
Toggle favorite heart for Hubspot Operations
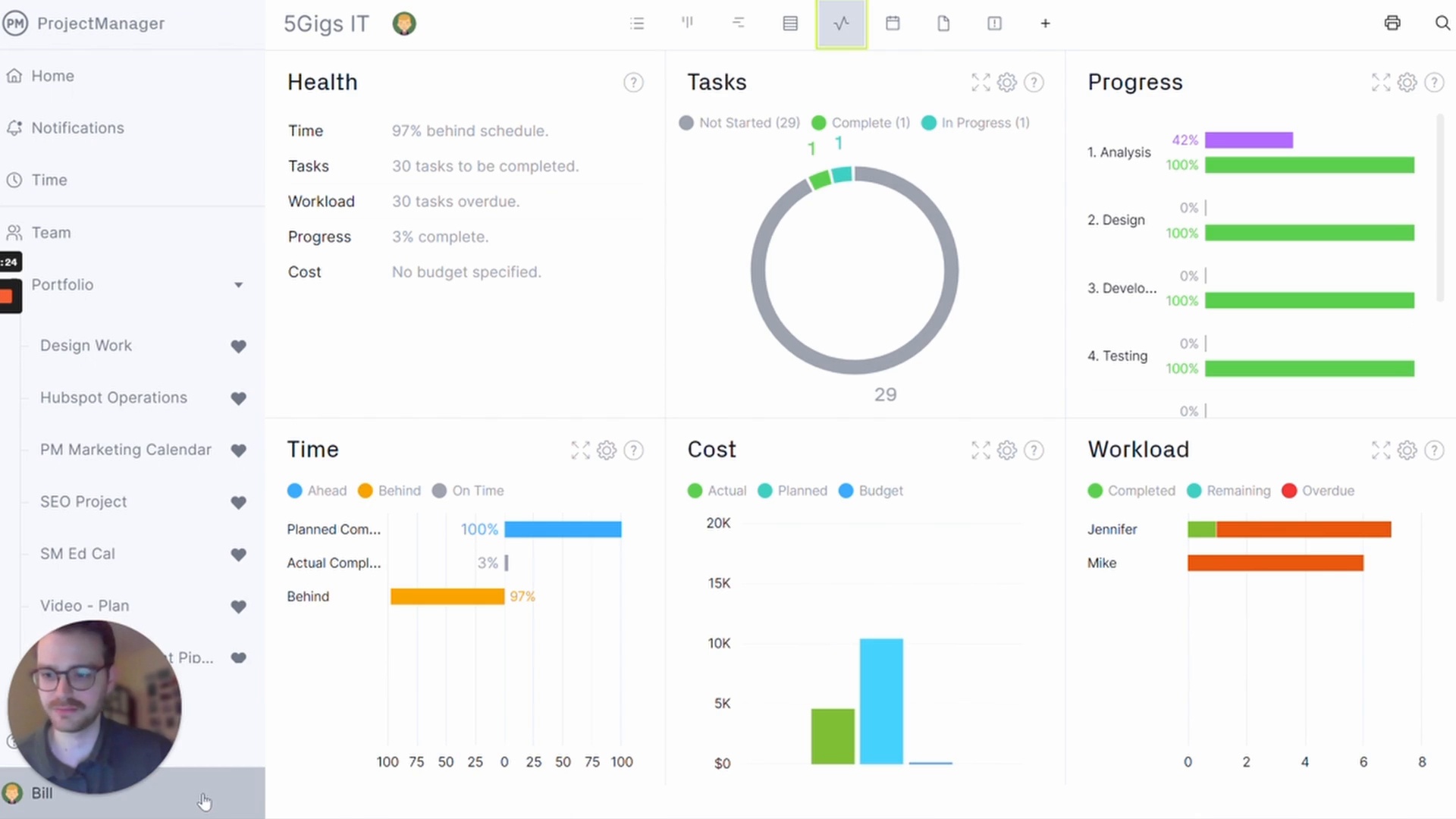(x=238, y=398)
